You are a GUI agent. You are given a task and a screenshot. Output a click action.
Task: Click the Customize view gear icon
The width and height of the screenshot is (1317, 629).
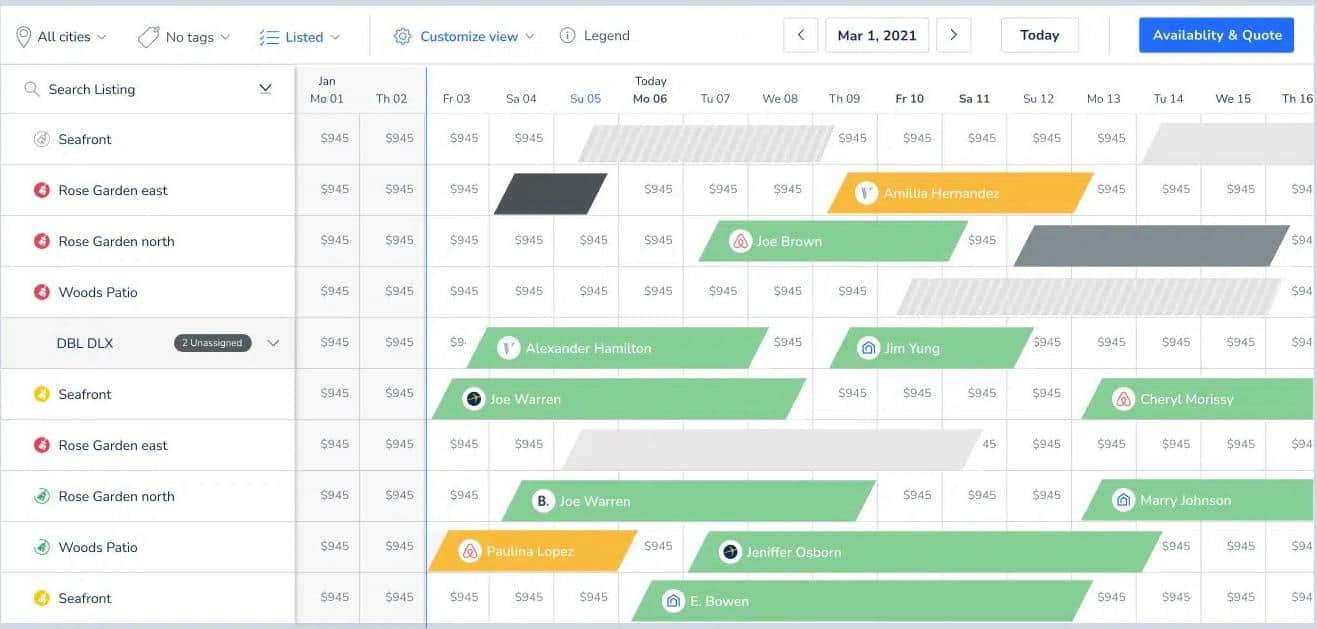click(402, 36)
